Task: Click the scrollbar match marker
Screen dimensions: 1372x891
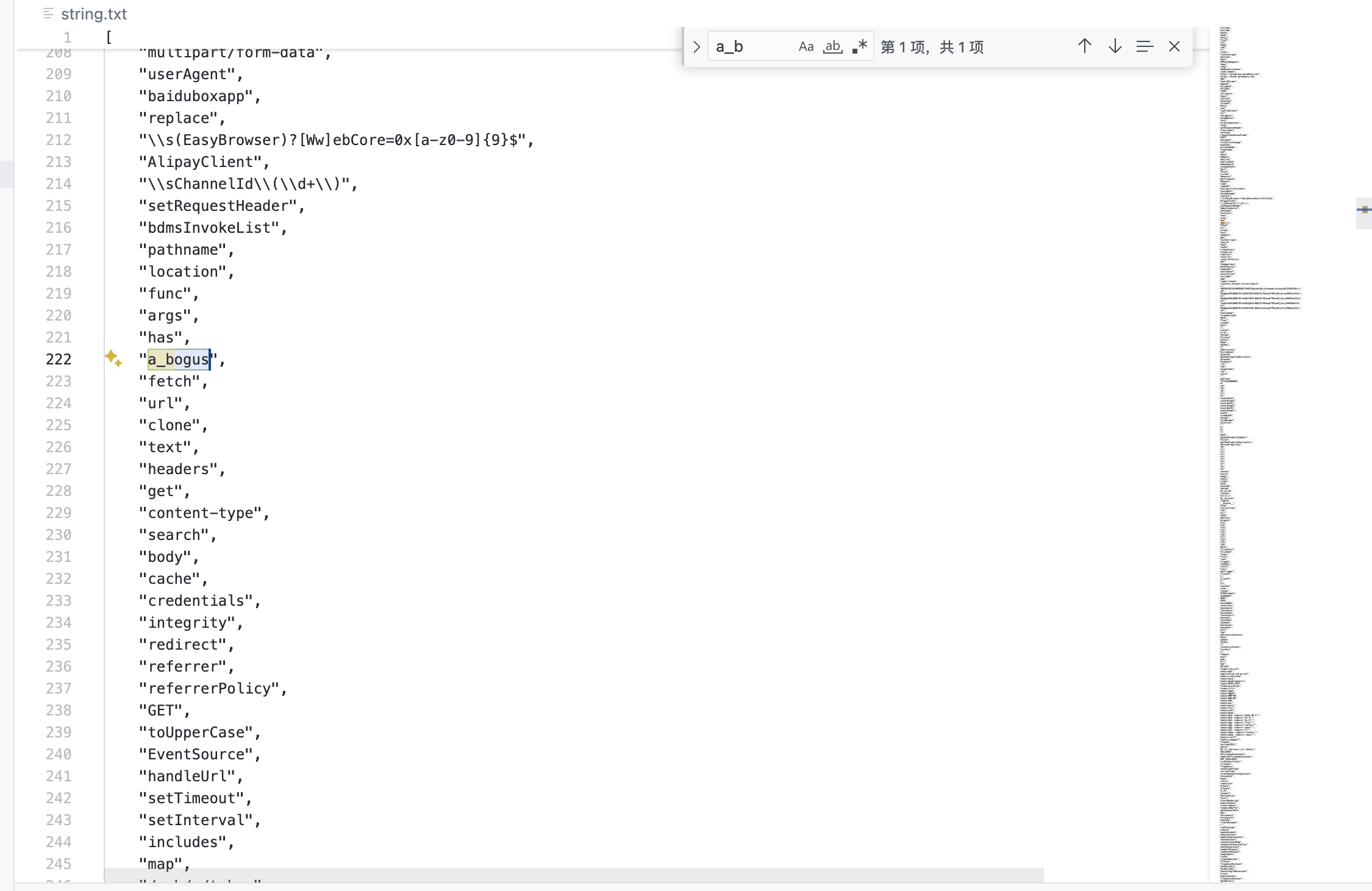Action: point(1364,210)
